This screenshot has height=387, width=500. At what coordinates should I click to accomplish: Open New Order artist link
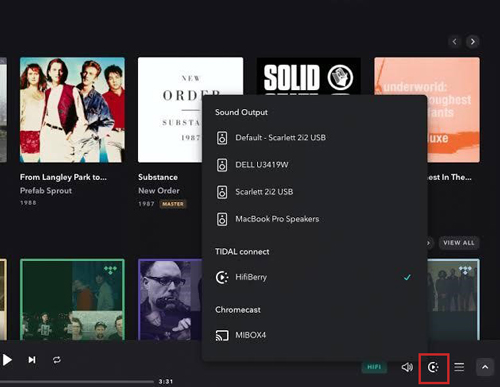[159, 191]
